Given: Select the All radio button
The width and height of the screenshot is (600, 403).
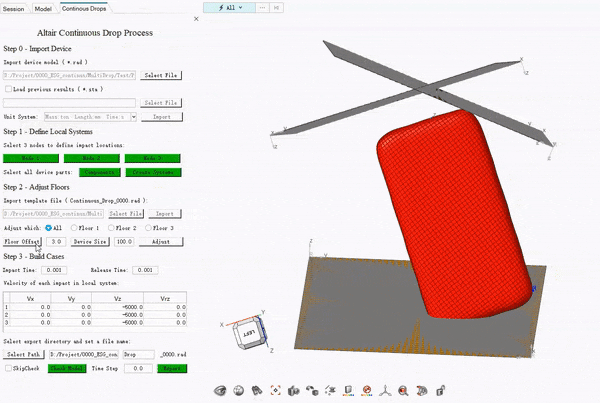Looking at the screenshot, I should tap(48, 228).
